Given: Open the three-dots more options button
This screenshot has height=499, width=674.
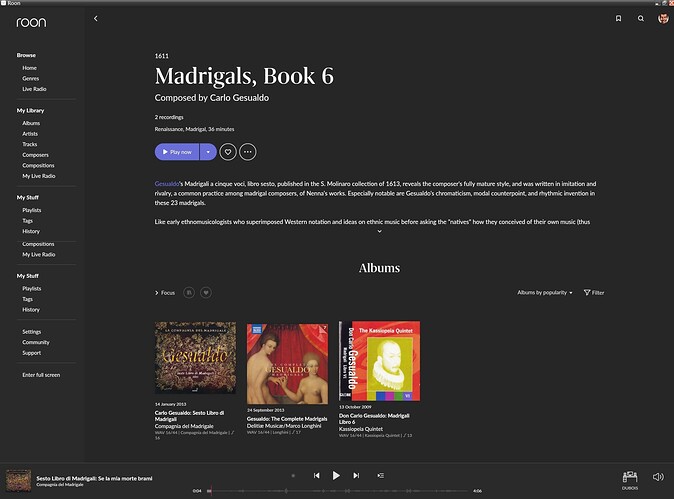Looking at the screenshot, I should [248, 152].
